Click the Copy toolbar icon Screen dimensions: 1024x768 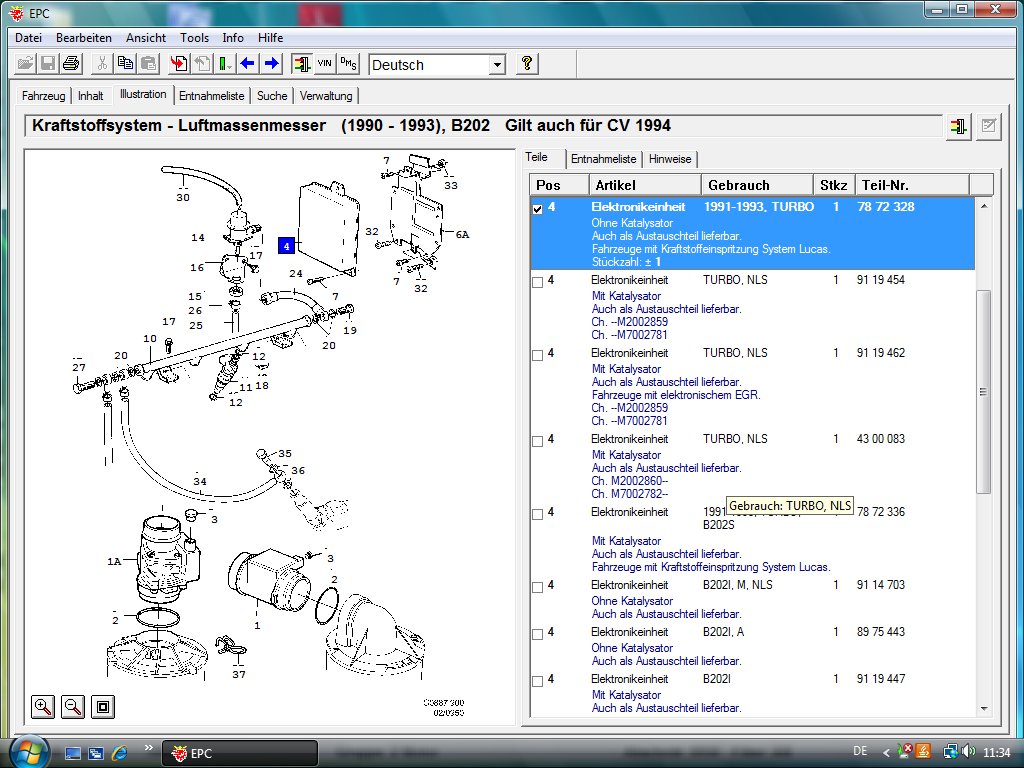[x=125, y=63]
